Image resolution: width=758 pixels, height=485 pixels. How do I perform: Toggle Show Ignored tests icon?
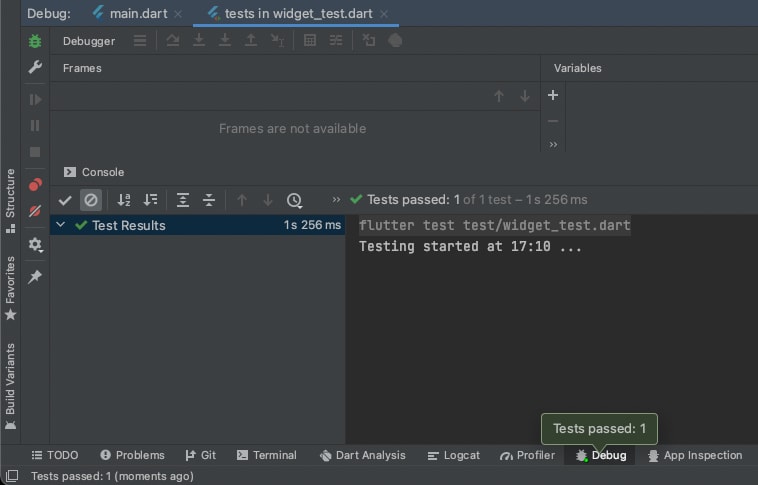coord(90,200)
